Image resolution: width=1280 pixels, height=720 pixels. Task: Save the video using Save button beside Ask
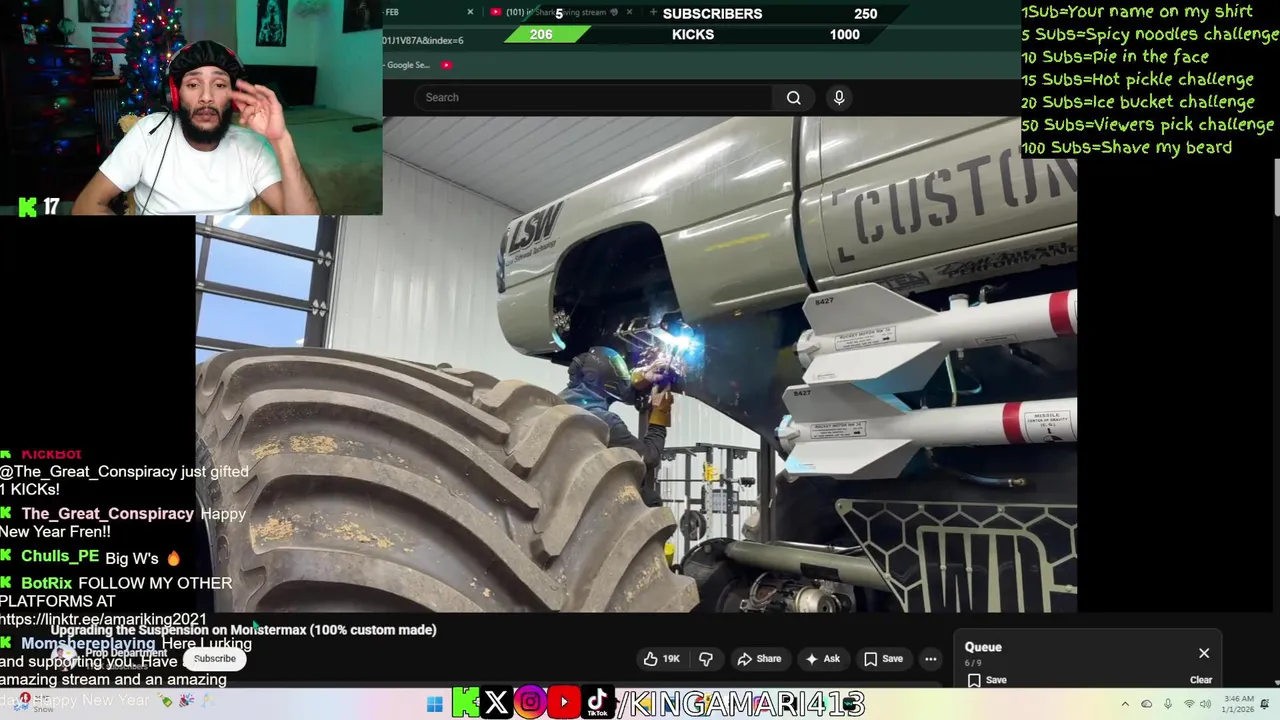[883, 659]
